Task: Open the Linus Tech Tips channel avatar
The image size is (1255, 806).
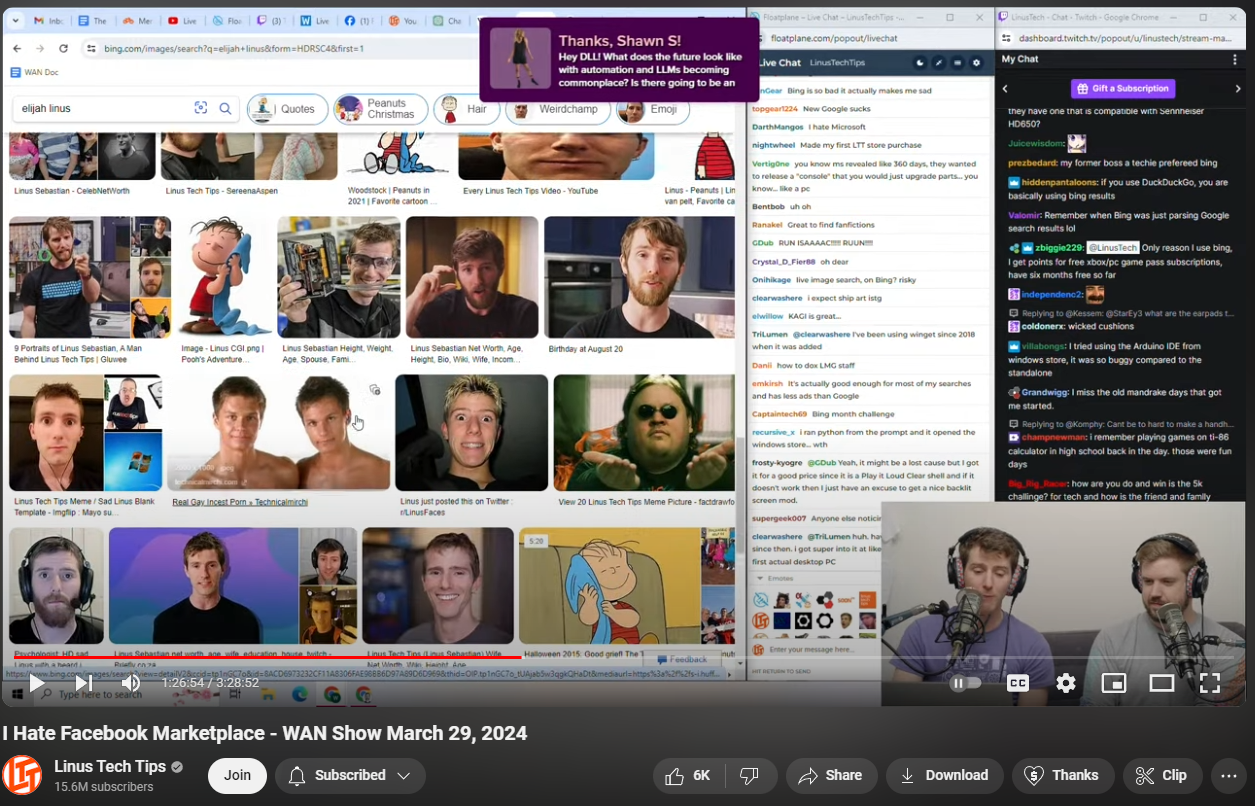Action: [22, 775]
